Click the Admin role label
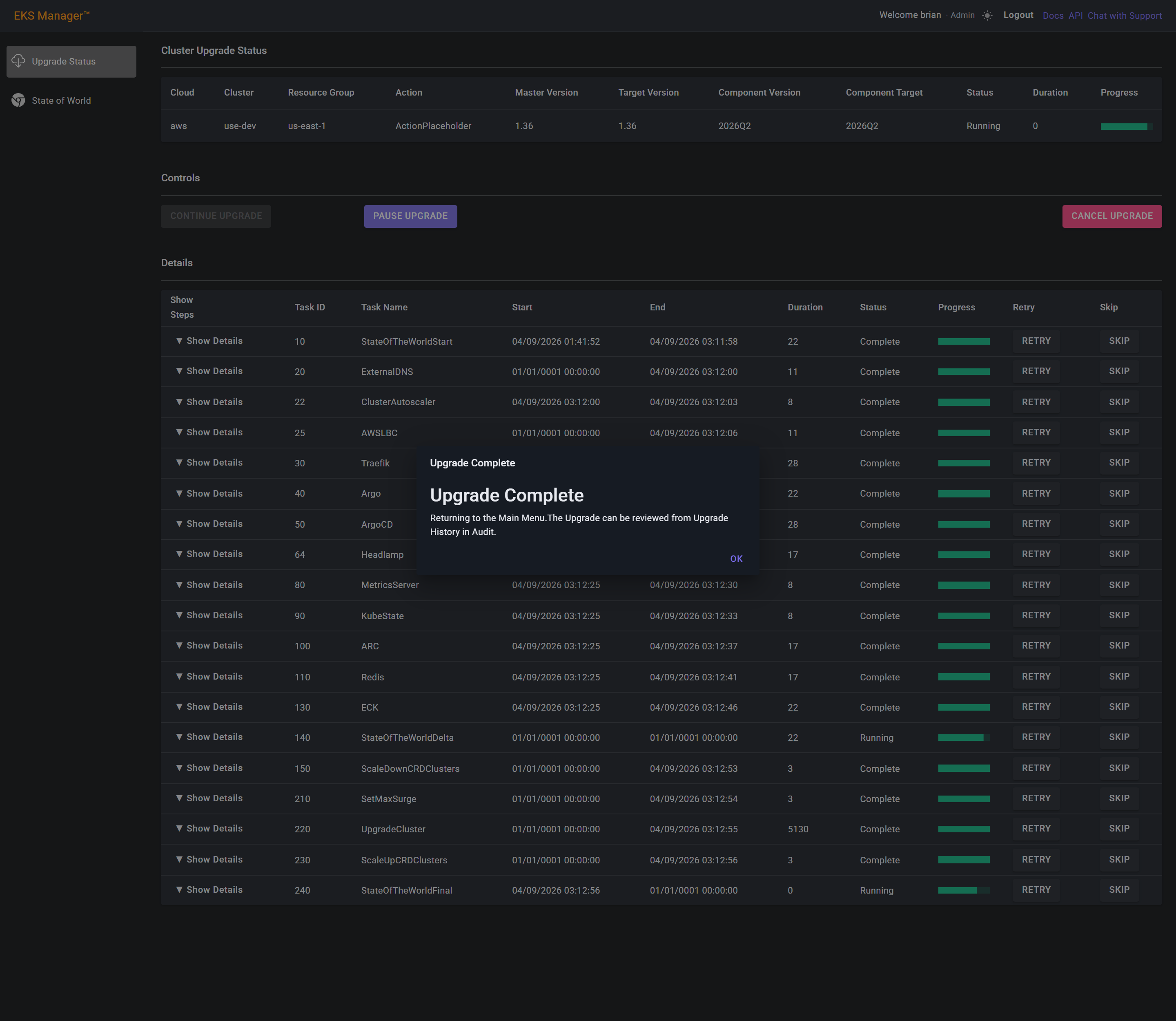The height and width of the screenshot is (1021, 1176). pyautogui.click(x=962, y=16)
